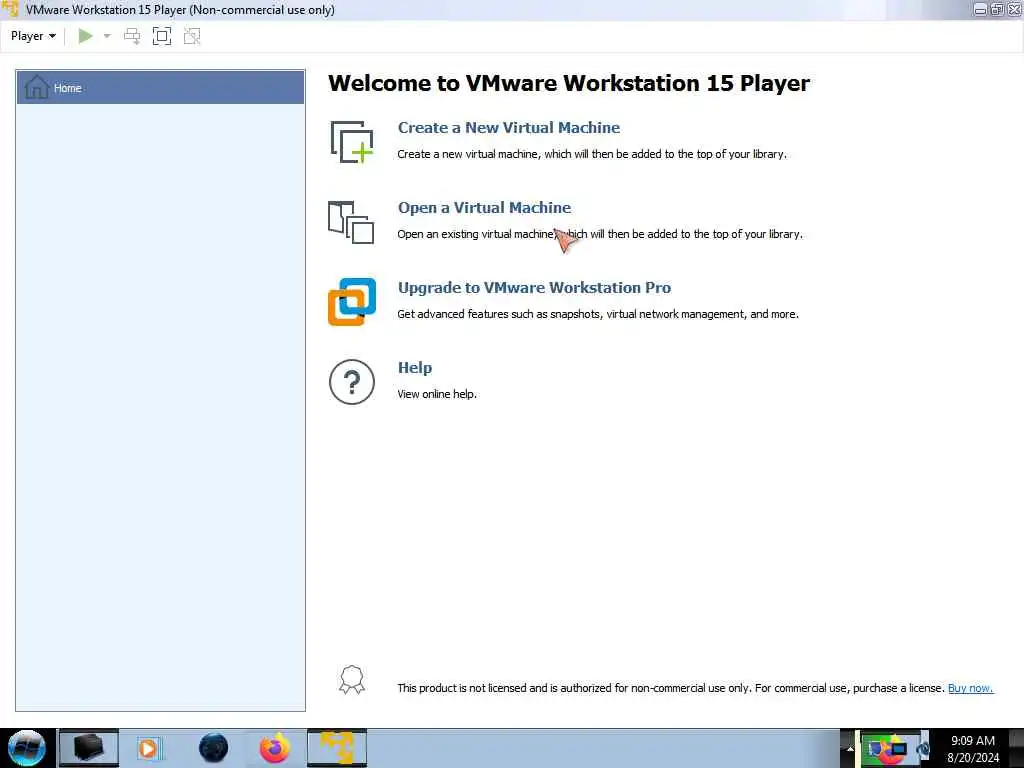The height and width of the screenshot is (768, 1024).
Task: Click the Buy now link
Action: pos(970,688)
